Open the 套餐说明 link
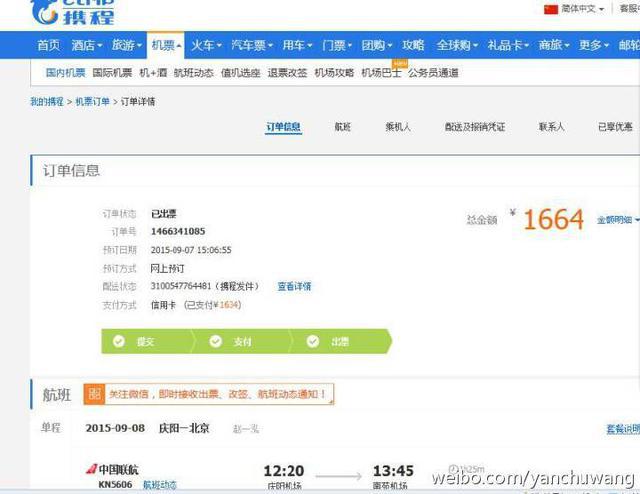Screen dimensions: 640x494 [x=623, y=429]
